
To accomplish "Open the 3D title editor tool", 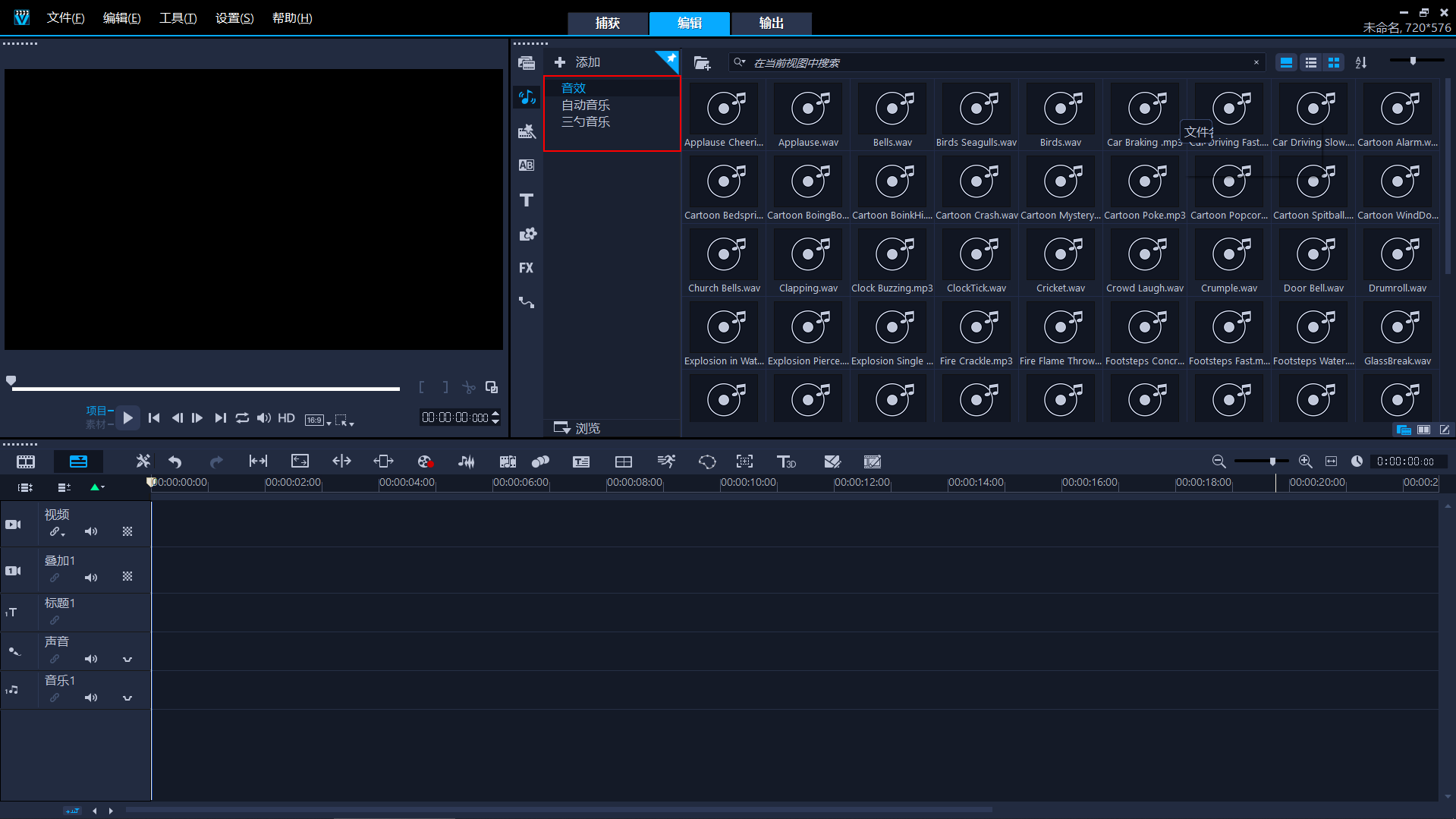I will (786, 461).
